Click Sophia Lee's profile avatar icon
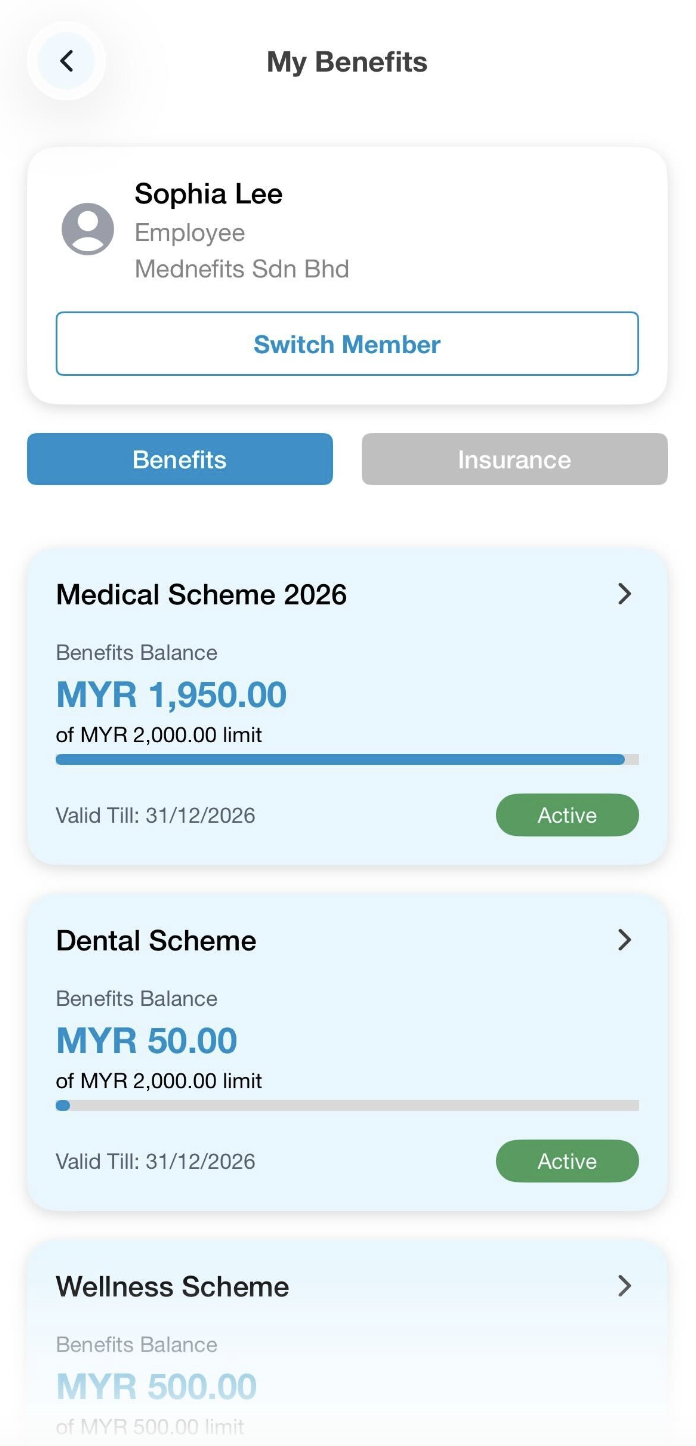 [88, 229]
